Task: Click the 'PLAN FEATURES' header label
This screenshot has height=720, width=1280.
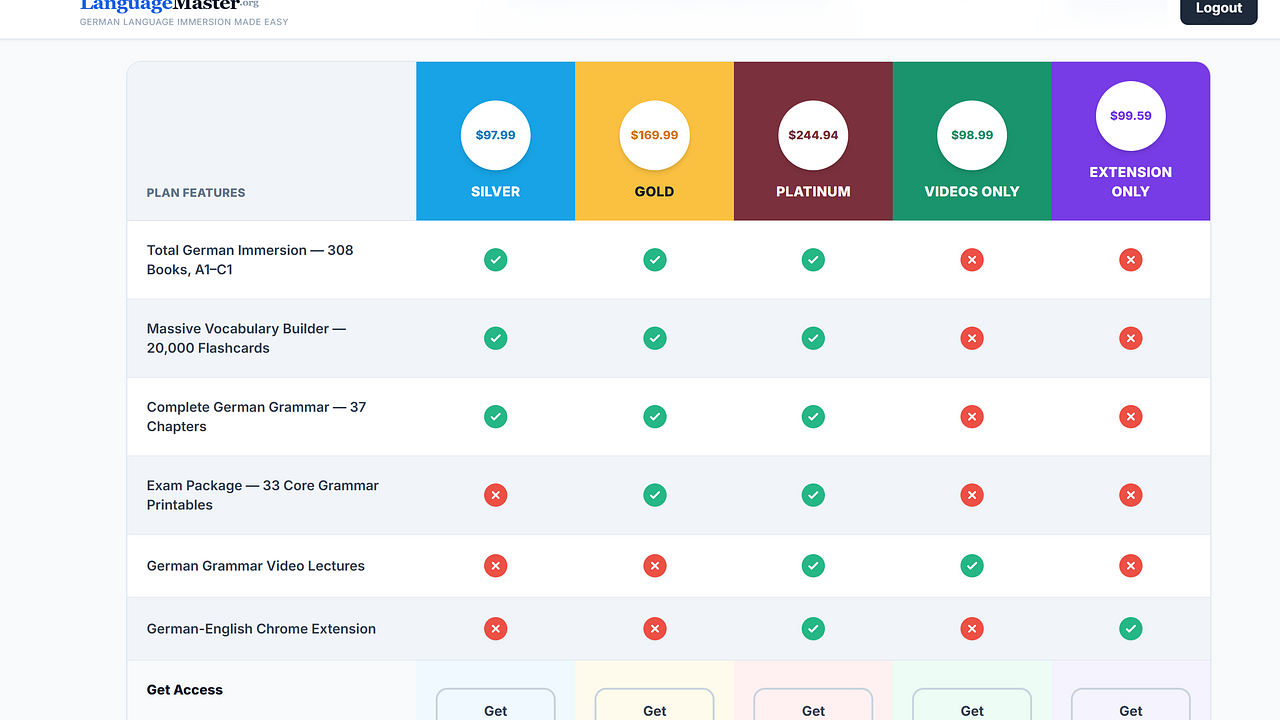Action: pos(196,193)
